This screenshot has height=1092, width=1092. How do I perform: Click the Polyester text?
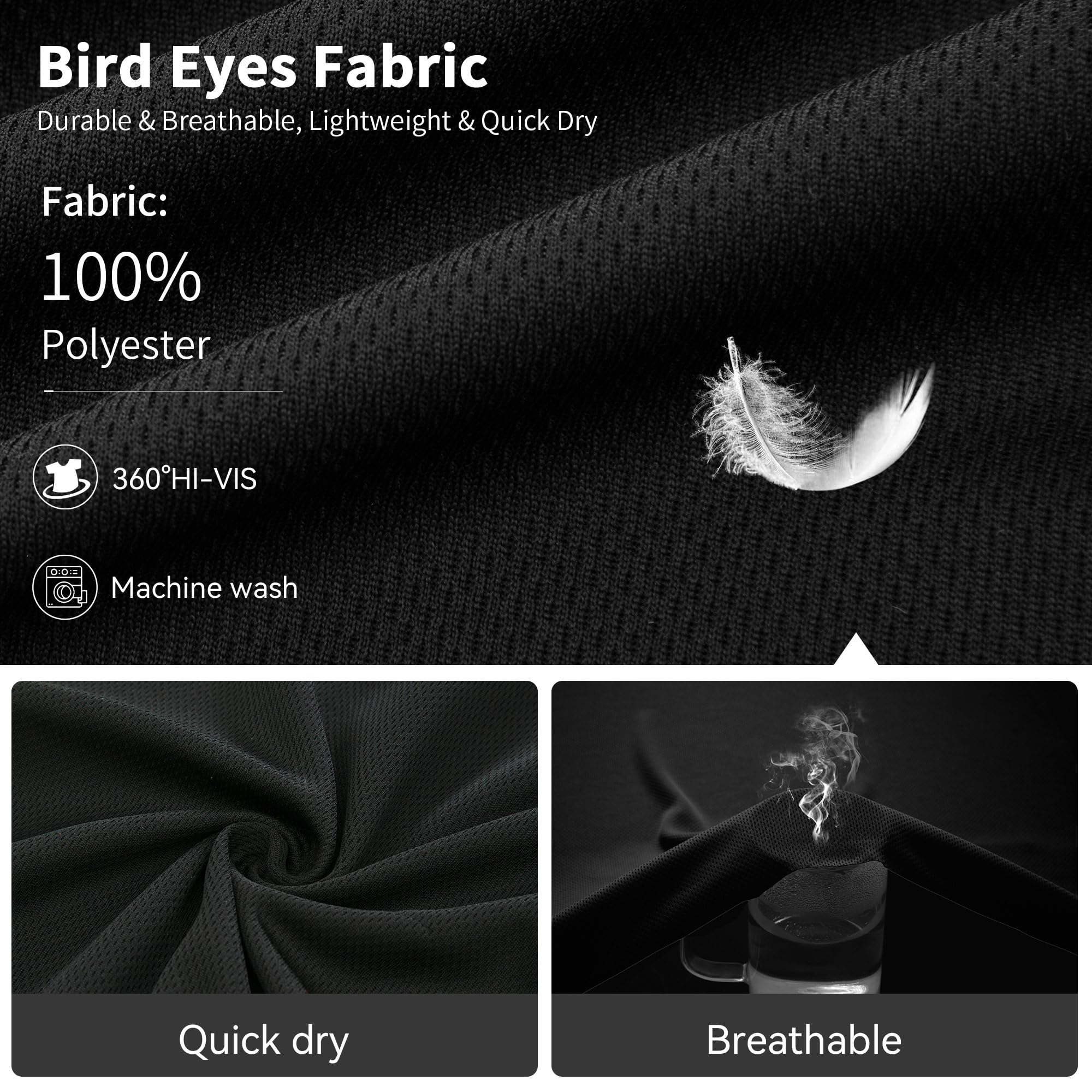(126, 346)
